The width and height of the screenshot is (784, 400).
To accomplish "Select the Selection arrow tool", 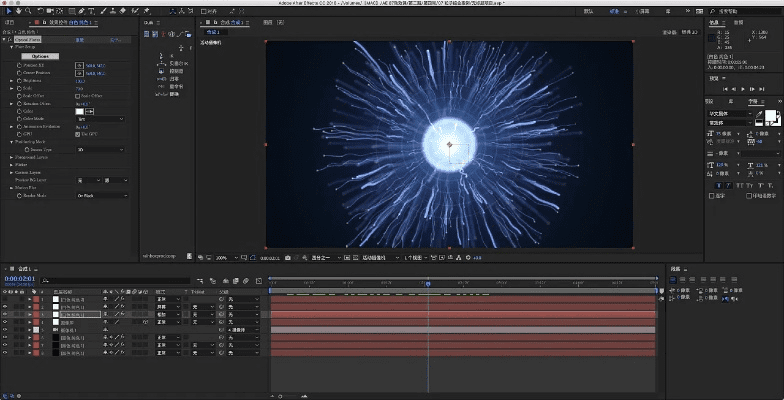I will [x=7, y=11].
